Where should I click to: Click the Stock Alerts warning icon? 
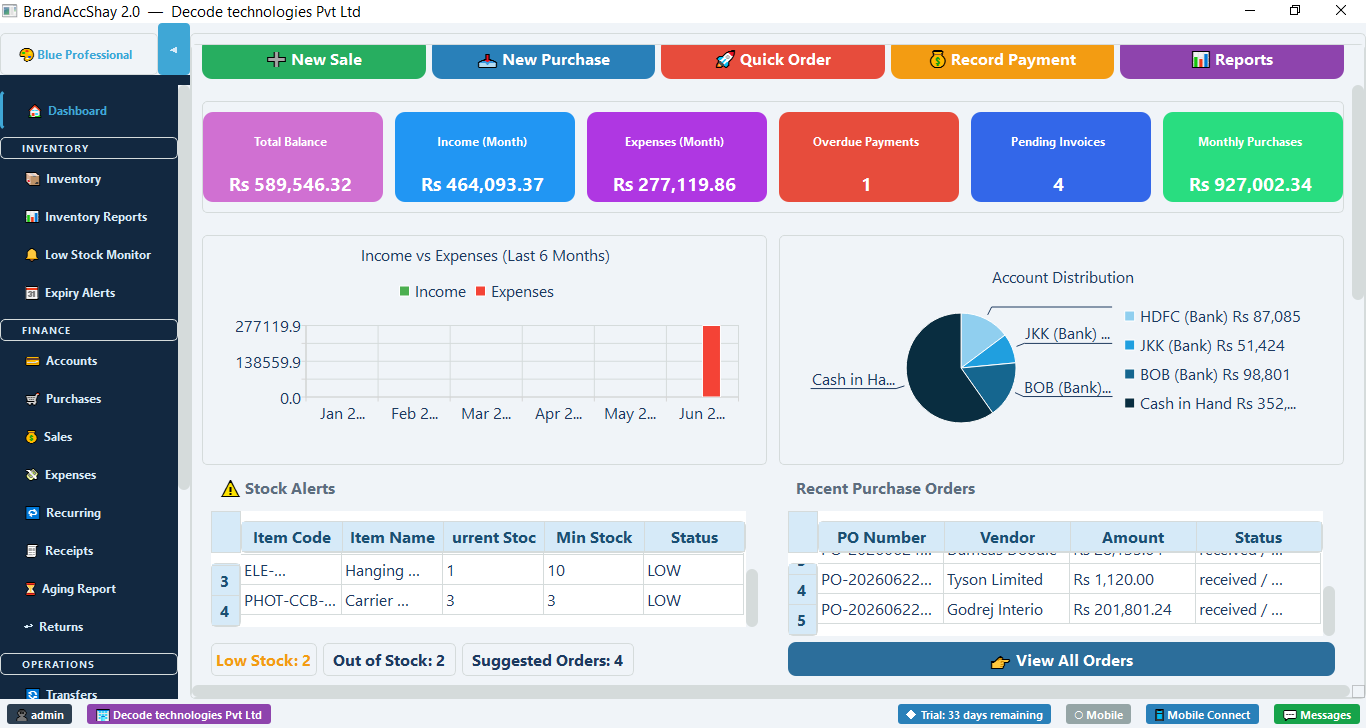pos(230,489)
